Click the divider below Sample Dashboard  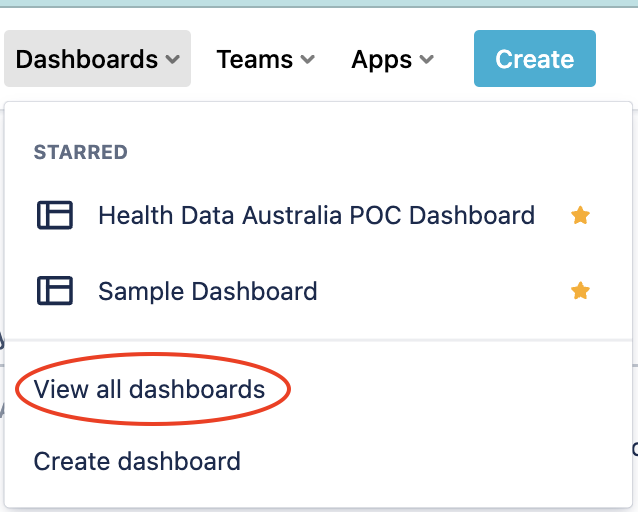pyautogui.click(x=318, y=340)
